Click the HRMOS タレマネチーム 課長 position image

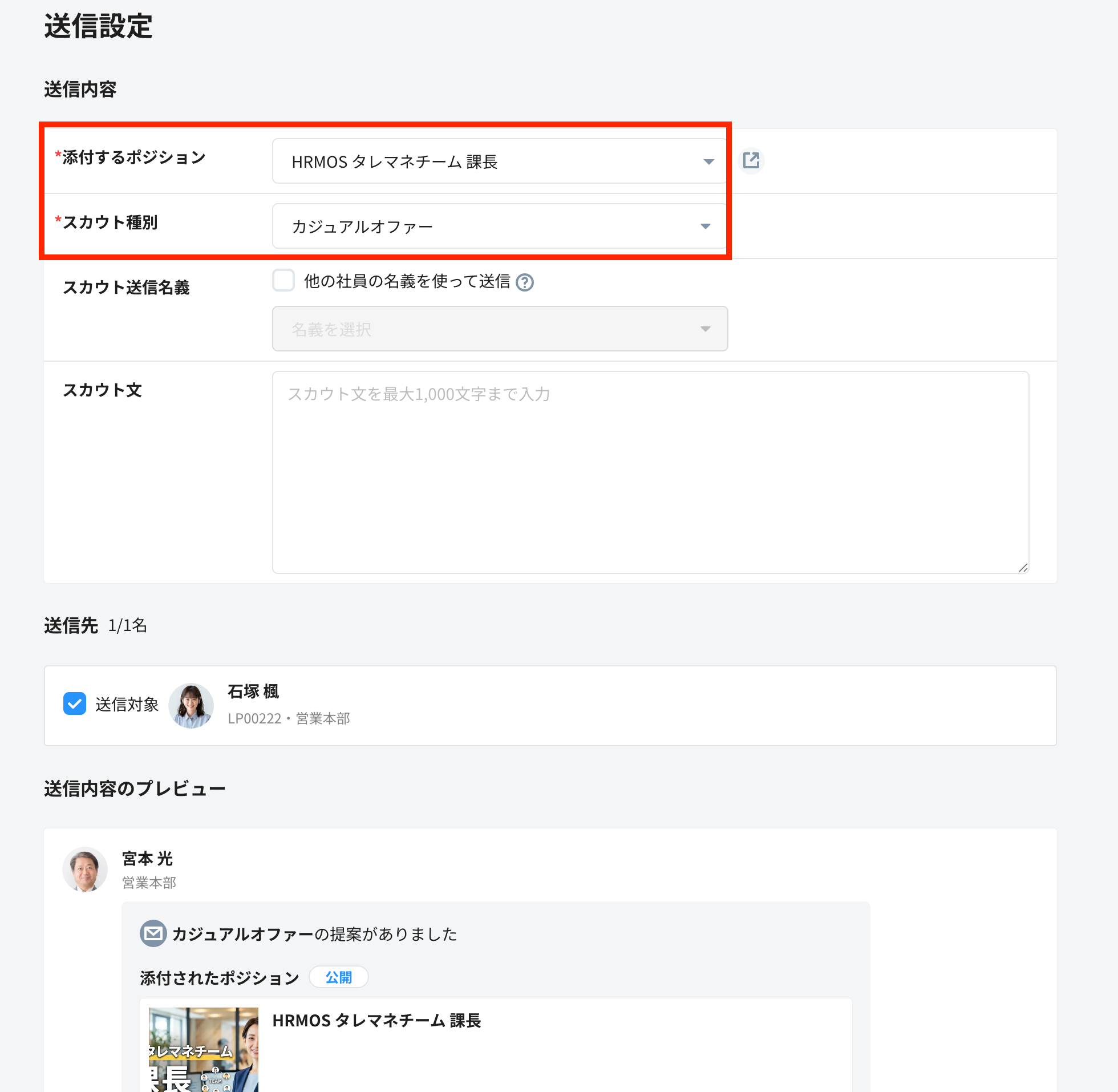[x=203, y=1050]
